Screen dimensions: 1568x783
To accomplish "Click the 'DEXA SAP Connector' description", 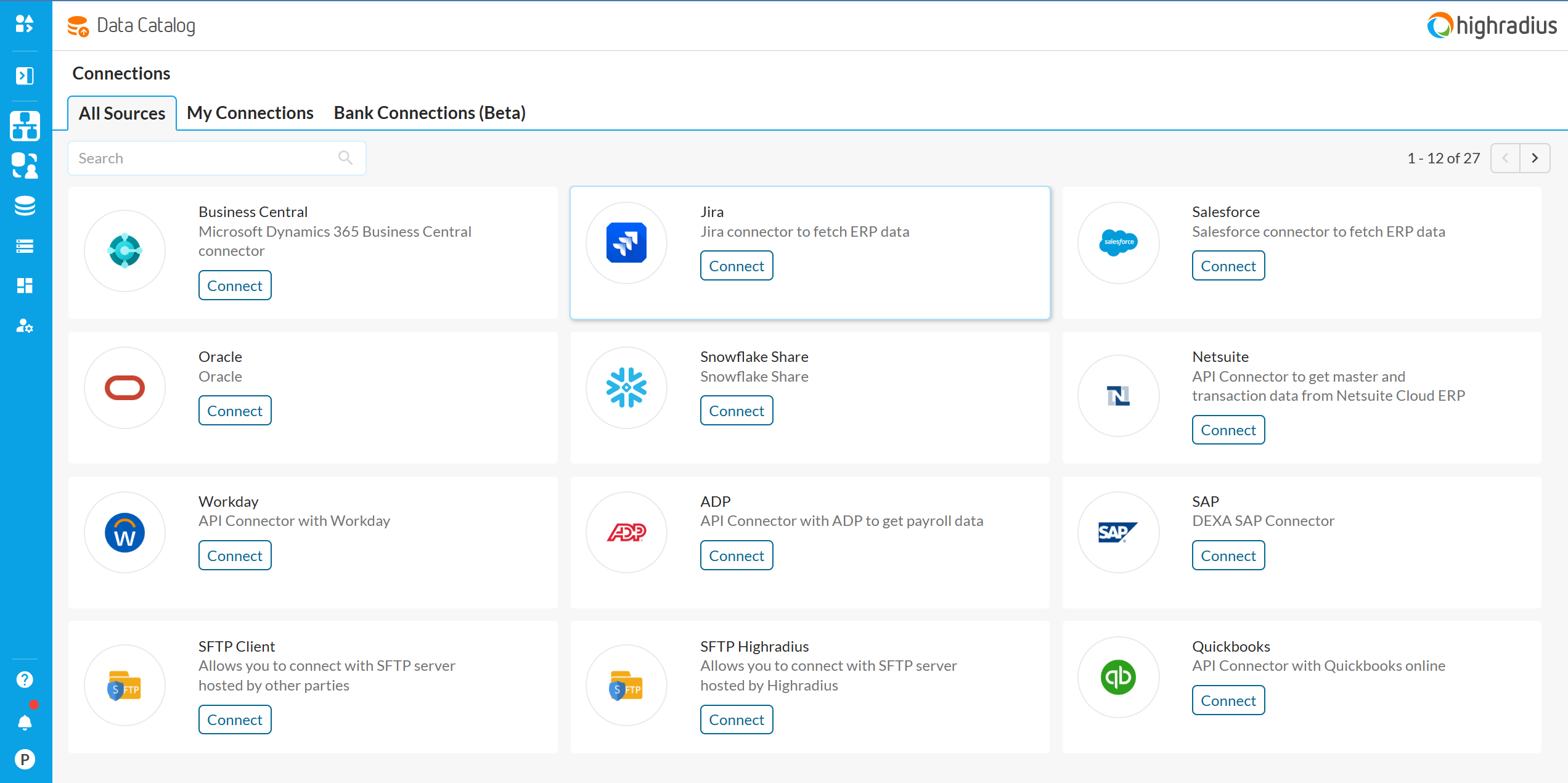I will 1263,521.
